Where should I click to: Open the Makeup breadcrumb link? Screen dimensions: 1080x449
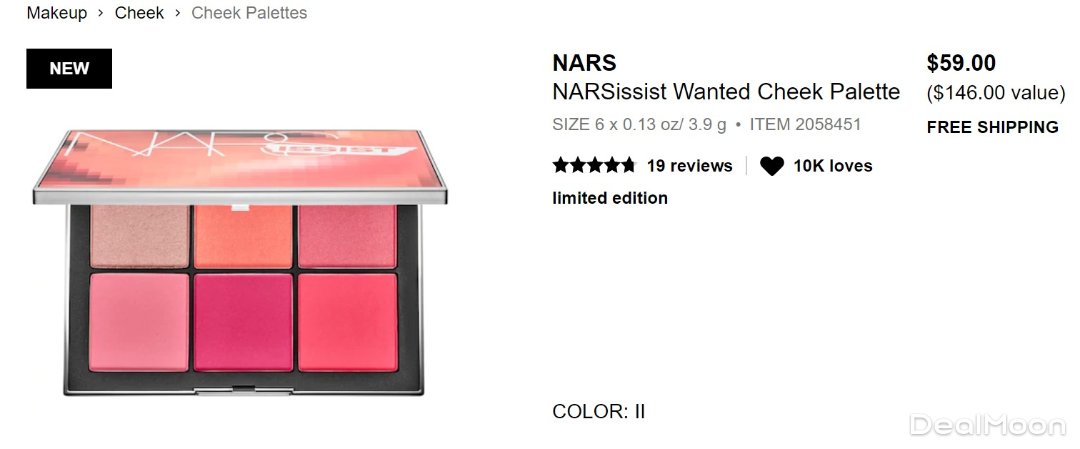[57, 13]
